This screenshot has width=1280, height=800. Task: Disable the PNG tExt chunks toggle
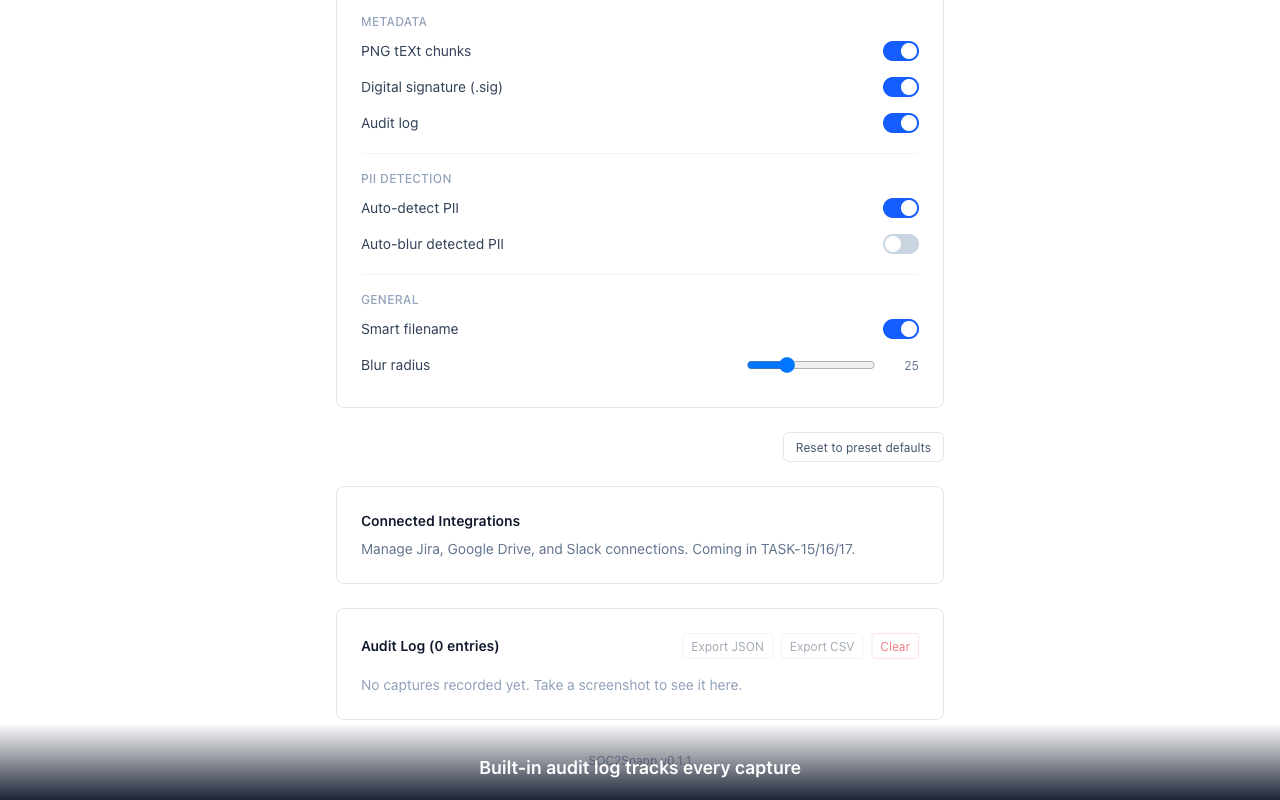coord(900,50)
